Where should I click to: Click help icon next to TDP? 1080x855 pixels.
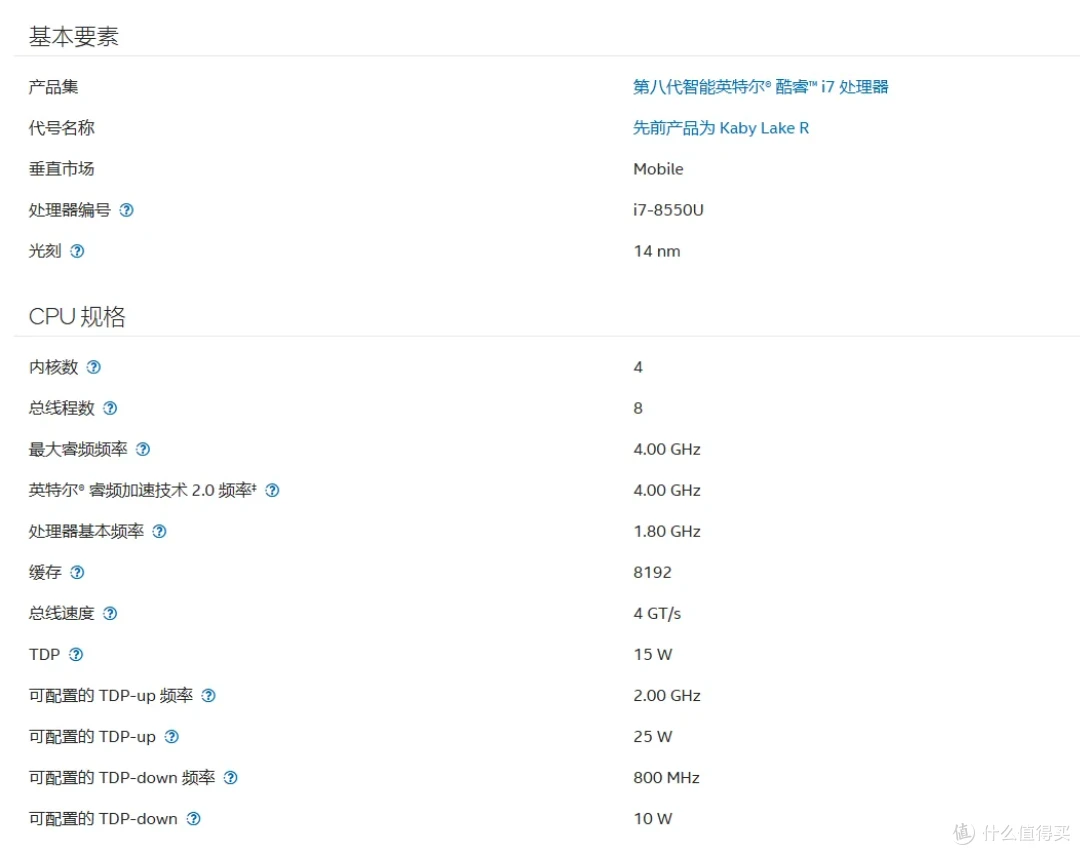(x=76, y=655)
